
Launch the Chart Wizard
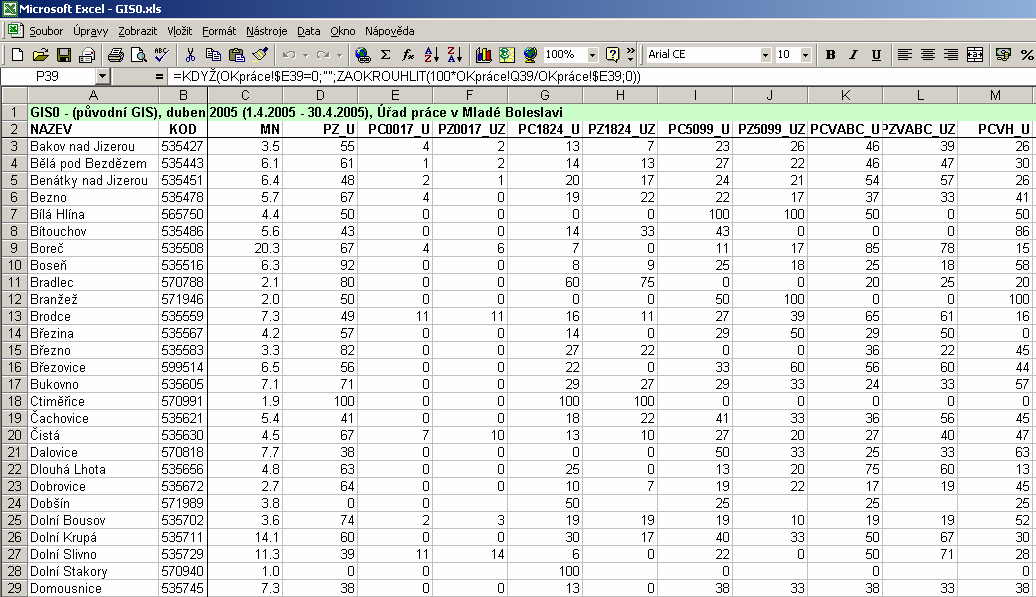(484, 55)
